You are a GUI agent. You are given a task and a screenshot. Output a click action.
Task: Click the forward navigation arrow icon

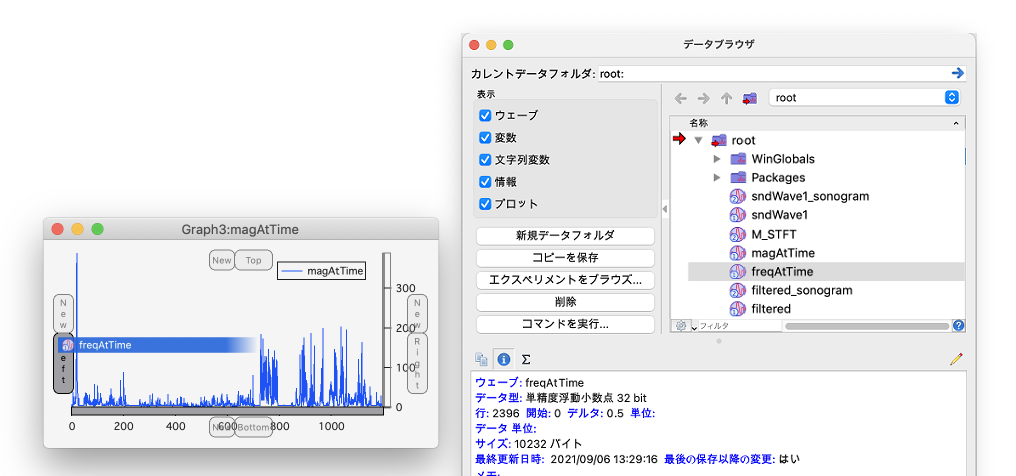pyautogui.click(x=703, y=98)
